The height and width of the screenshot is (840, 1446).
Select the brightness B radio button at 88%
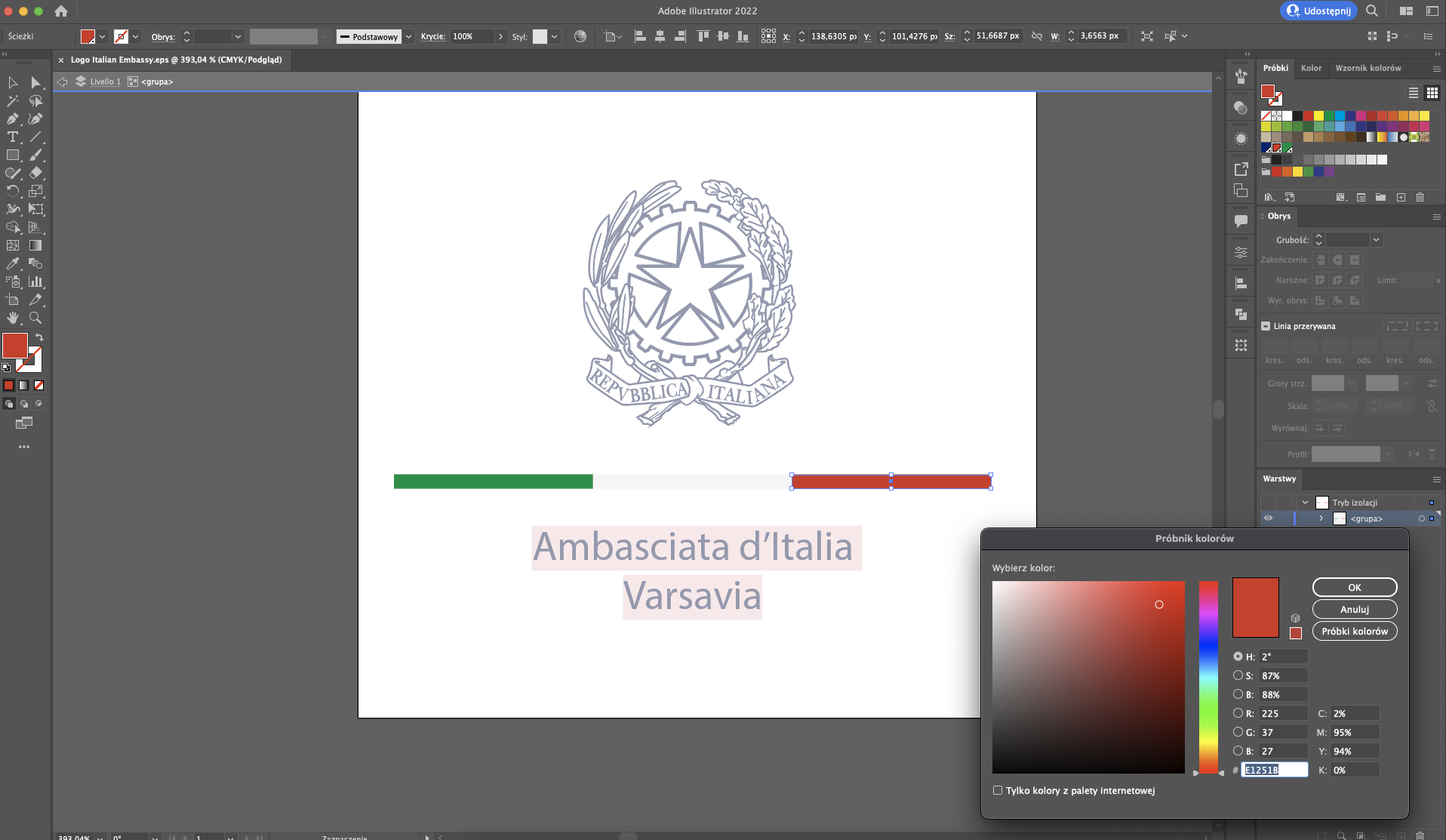point(1238,694)
